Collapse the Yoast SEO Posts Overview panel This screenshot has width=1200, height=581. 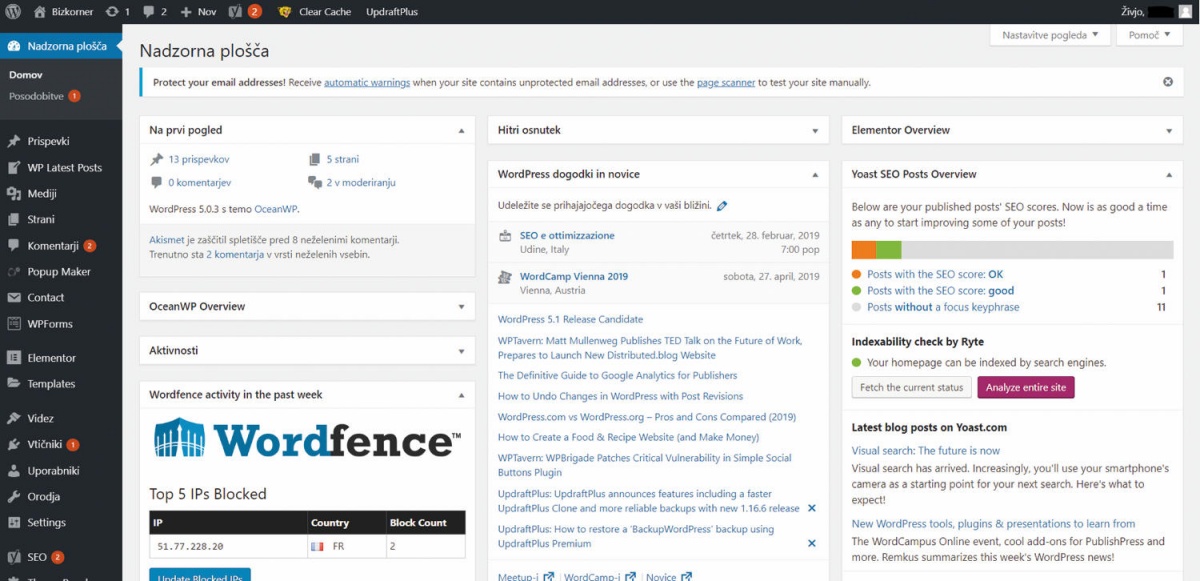tap(1168, 175)
